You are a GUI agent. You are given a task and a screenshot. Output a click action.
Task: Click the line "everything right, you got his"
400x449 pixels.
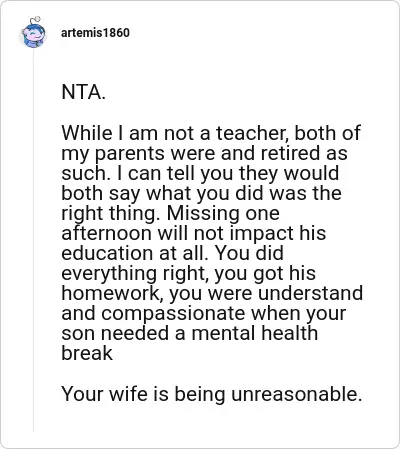[188, 274]
